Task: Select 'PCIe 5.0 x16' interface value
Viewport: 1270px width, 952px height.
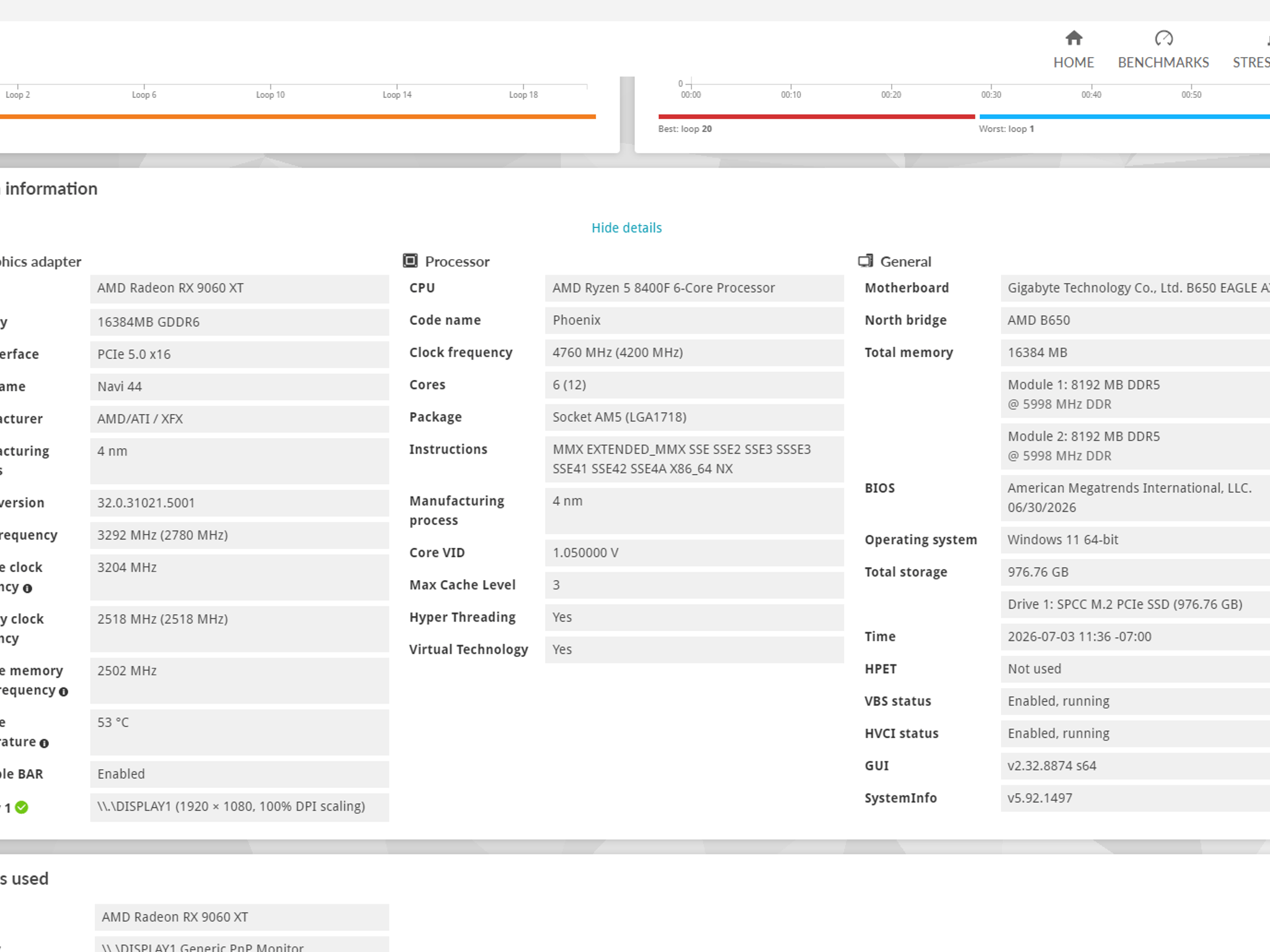Action: [239, 355]
